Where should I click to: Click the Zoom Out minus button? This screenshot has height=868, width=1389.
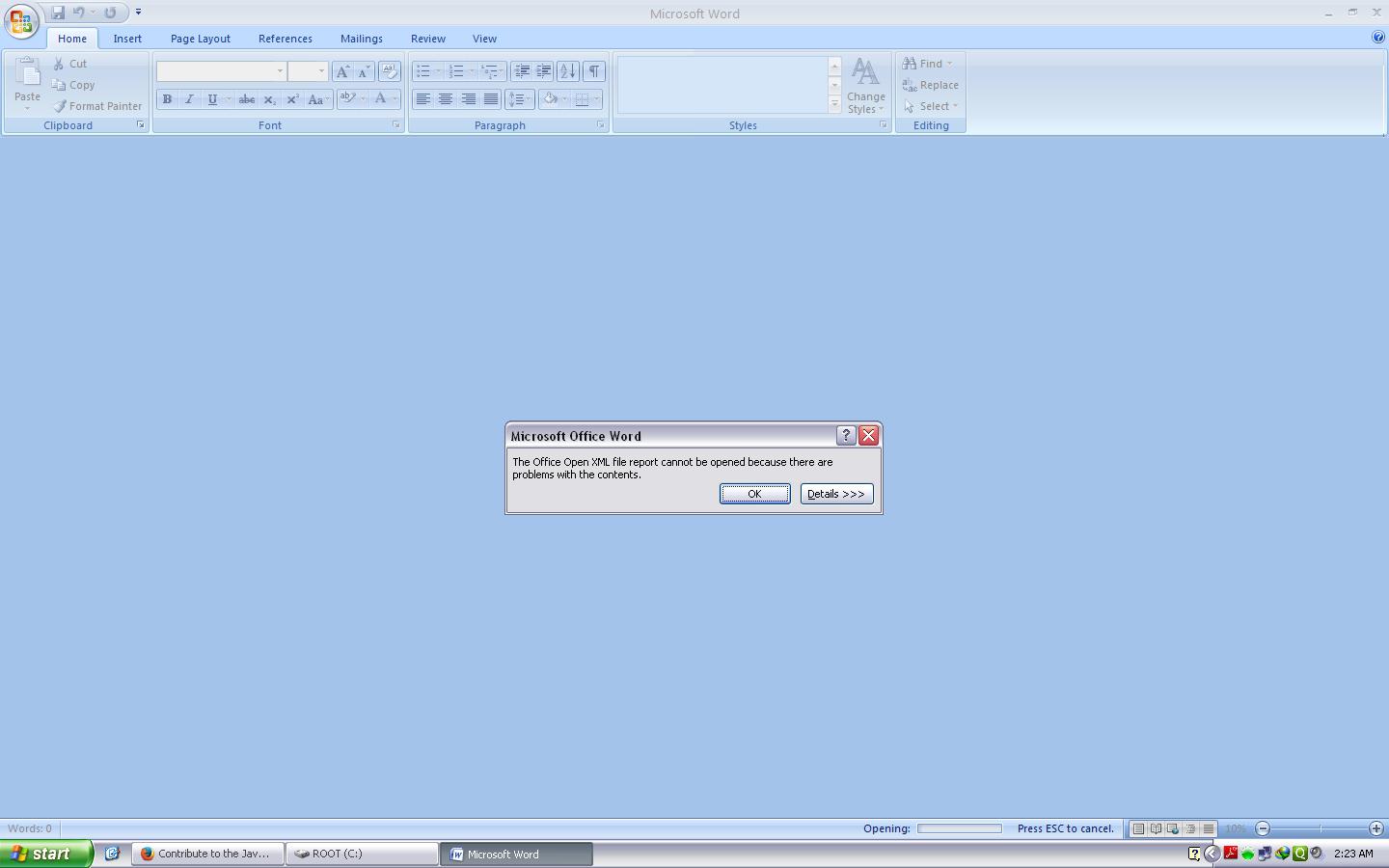1263,828
